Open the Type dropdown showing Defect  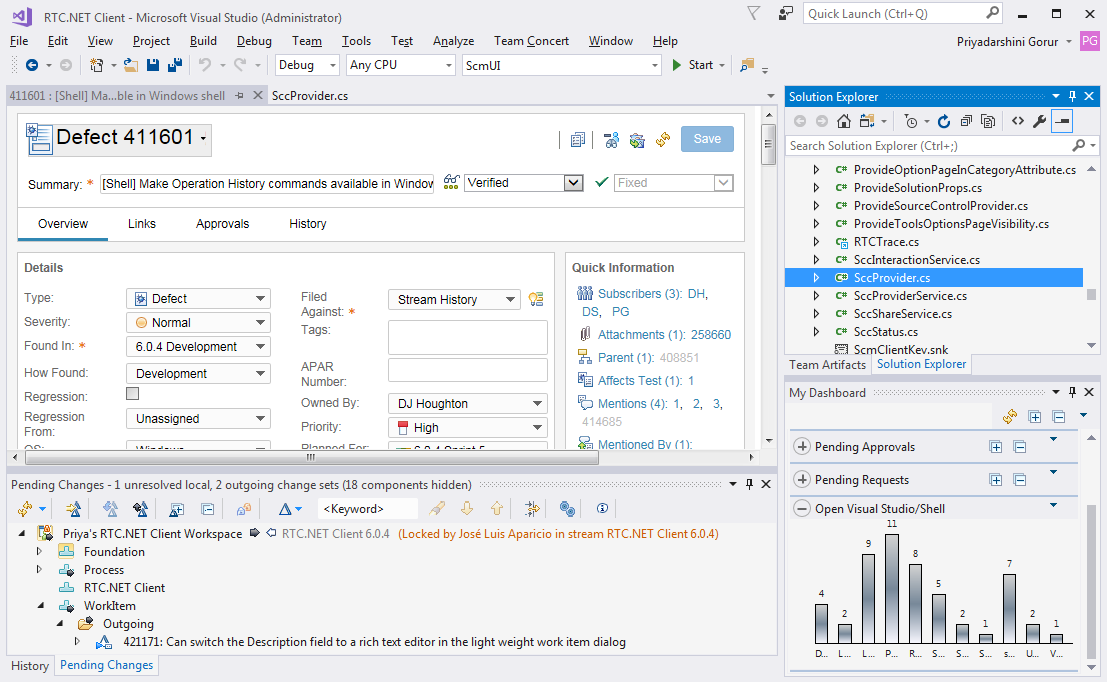[198, 299]
